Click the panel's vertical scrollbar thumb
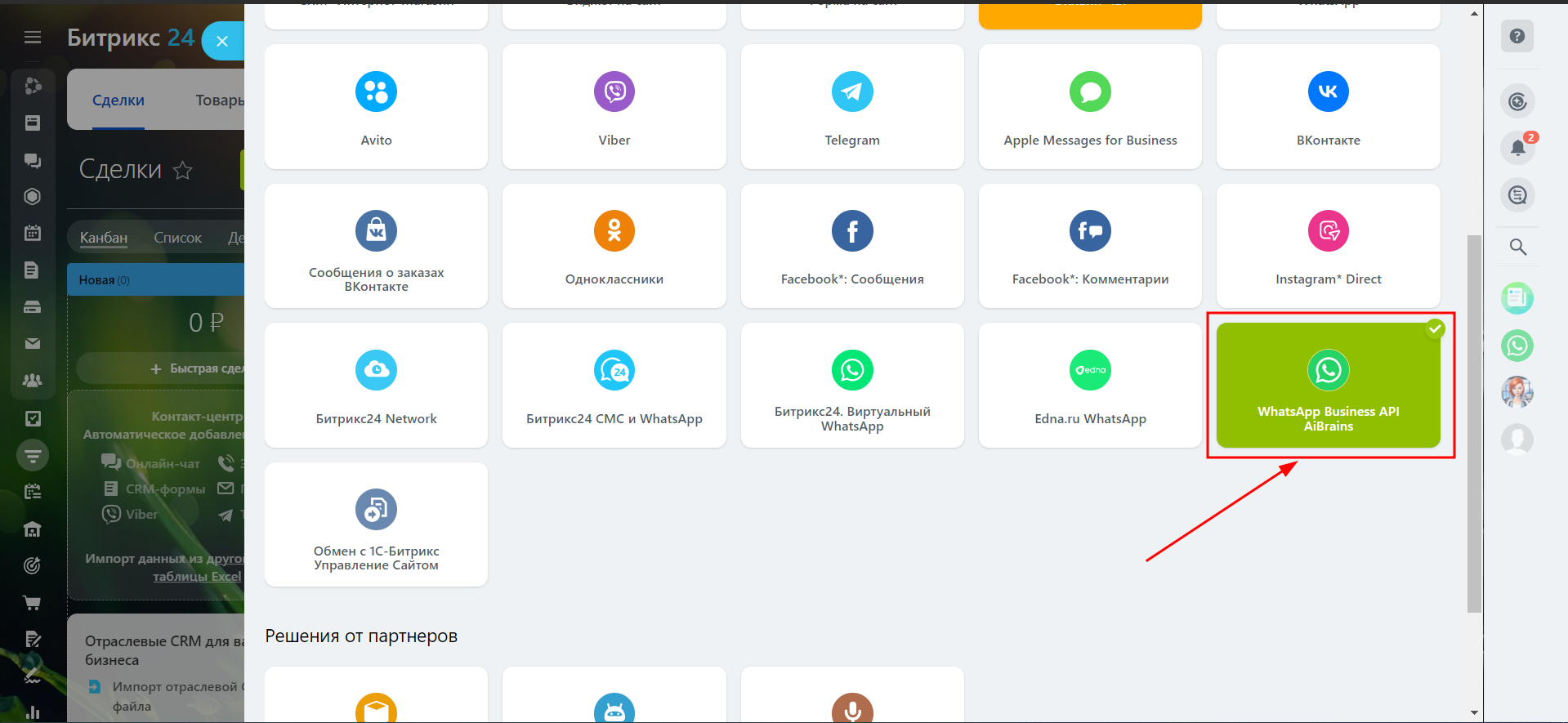 point(1474,423)
